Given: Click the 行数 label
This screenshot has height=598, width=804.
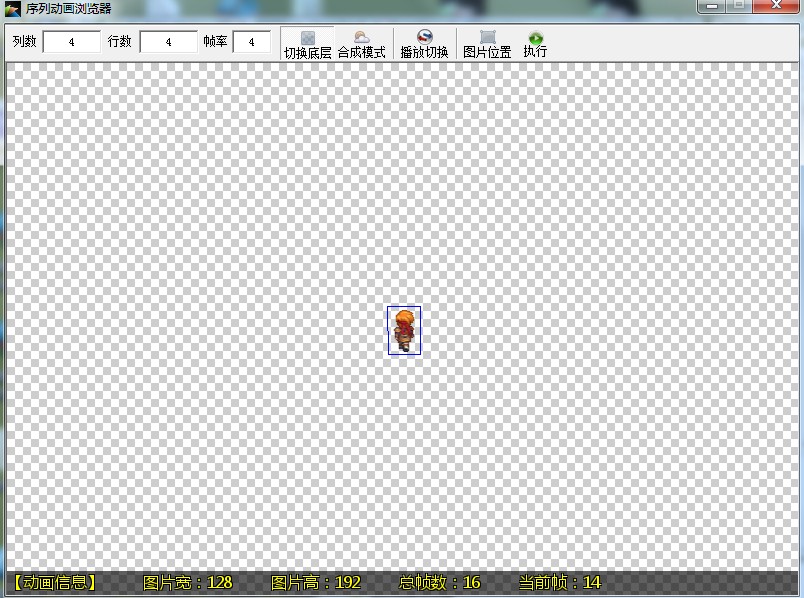Looking at the screenshot, I should click(x=119, y=42).
